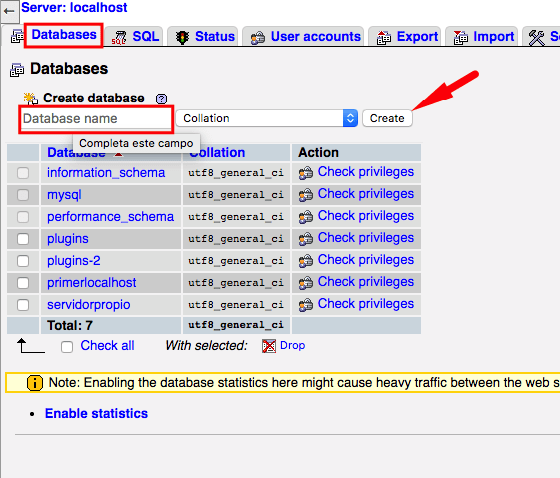Click the back arrow next to Server: localhost
Viewport: 560px width, 478px height.
point(9,11)
